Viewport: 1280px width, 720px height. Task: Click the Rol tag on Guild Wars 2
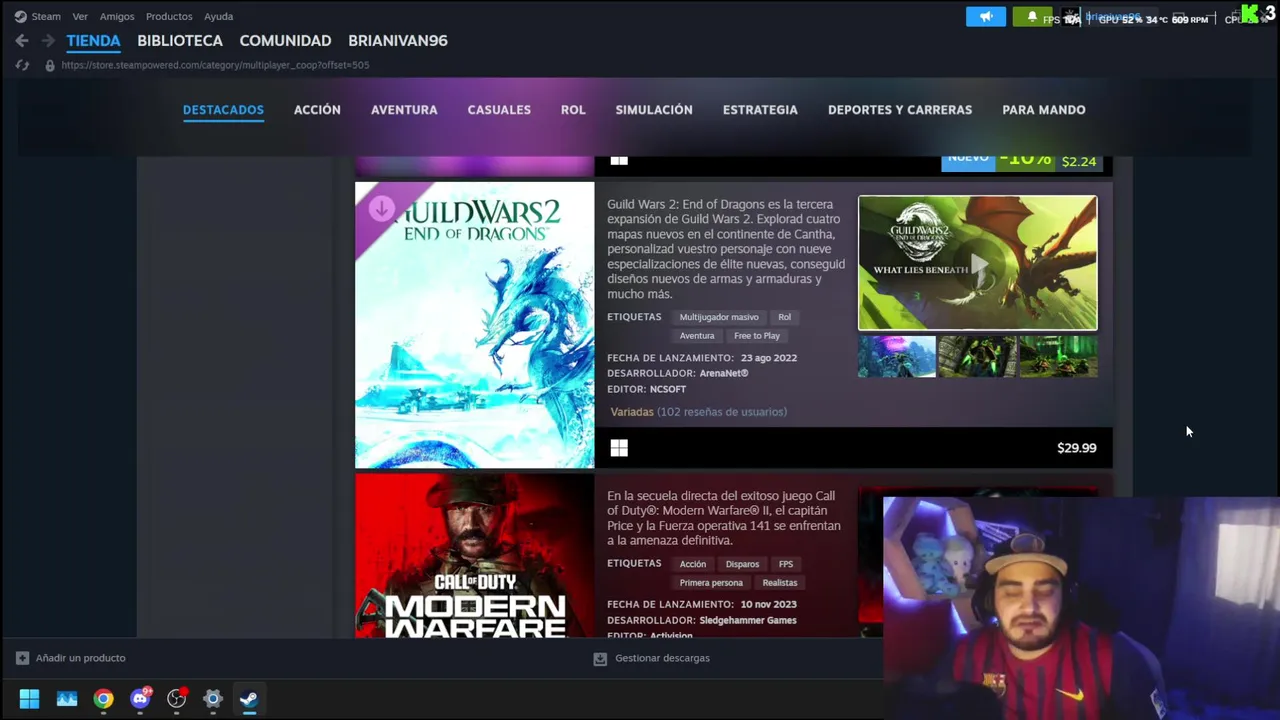[784, 317]
